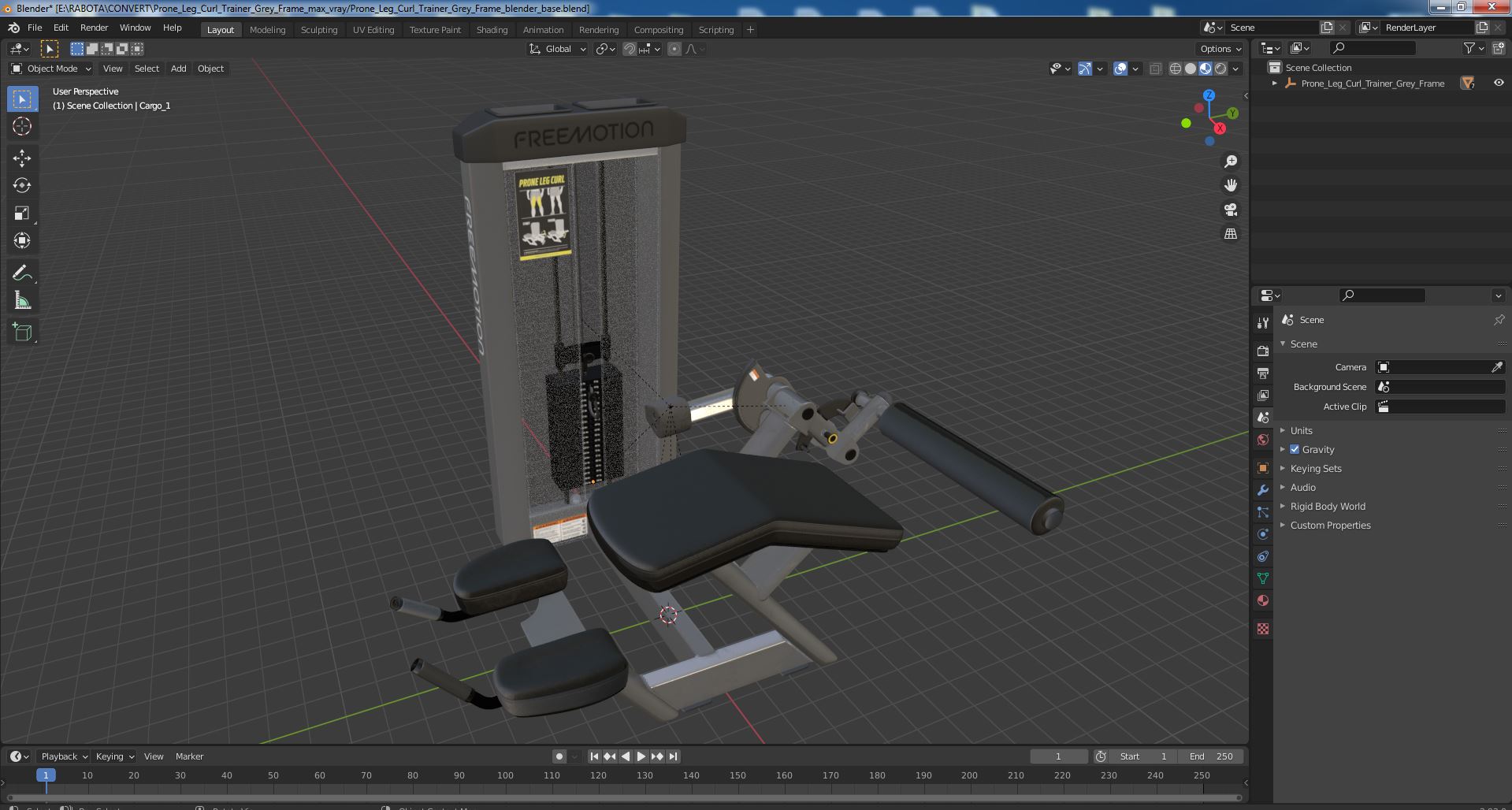Click the Camera object field
Viewport: 1512px width, 810px height.
[1432, 367]
